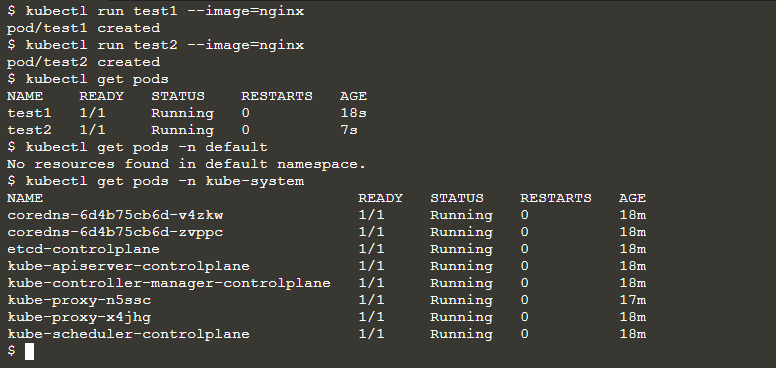
Task: Click the coredns-6d4b75cb6d-v4zkw pod name
Action: (x=115, y=215)
